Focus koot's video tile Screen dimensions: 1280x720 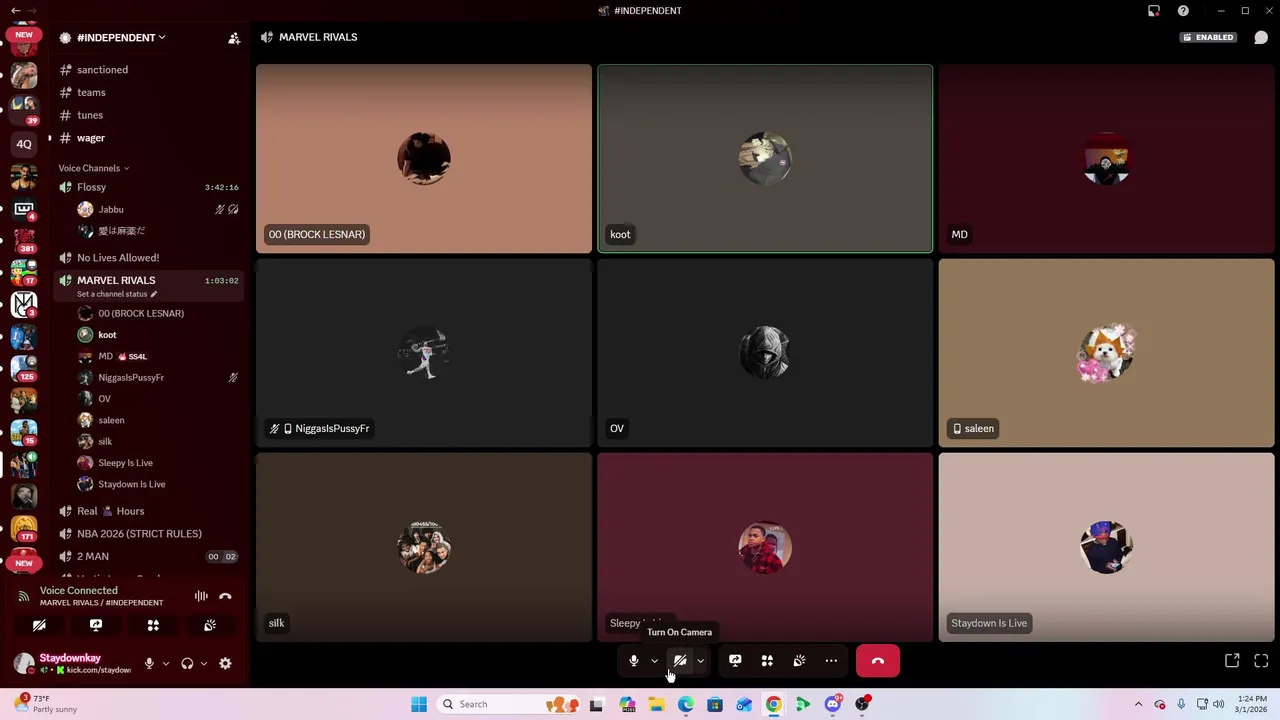[765, 159]
